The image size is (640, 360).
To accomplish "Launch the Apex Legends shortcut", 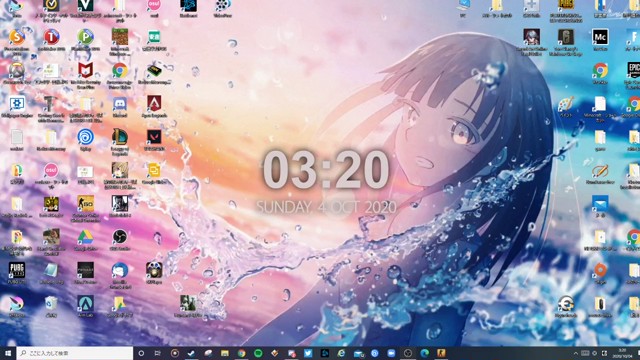I will [154, 103].
